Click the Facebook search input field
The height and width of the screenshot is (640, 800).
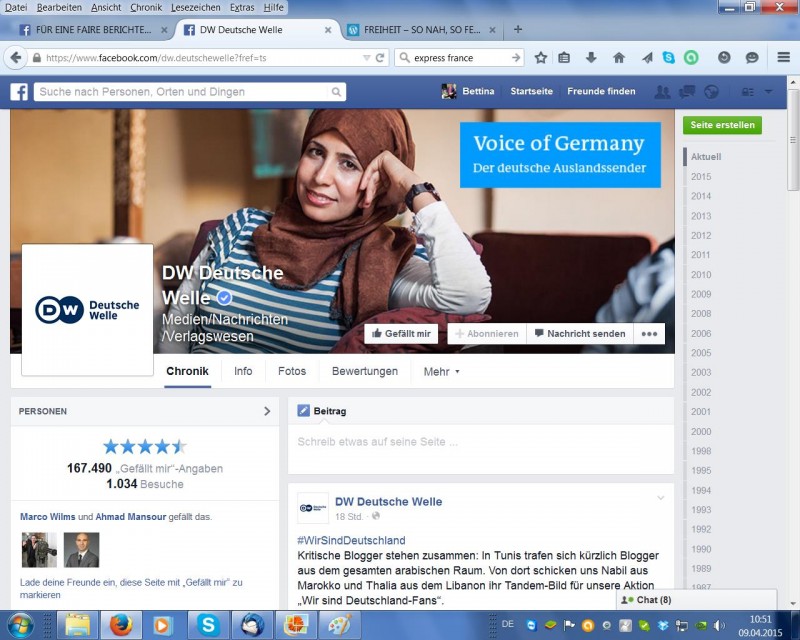182,92
